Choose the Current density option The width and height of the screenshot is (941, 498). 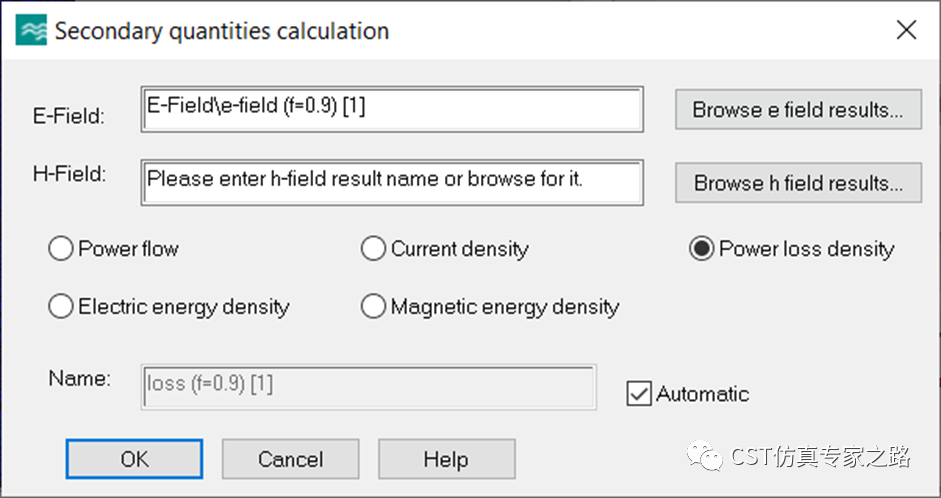click(373, 249)
